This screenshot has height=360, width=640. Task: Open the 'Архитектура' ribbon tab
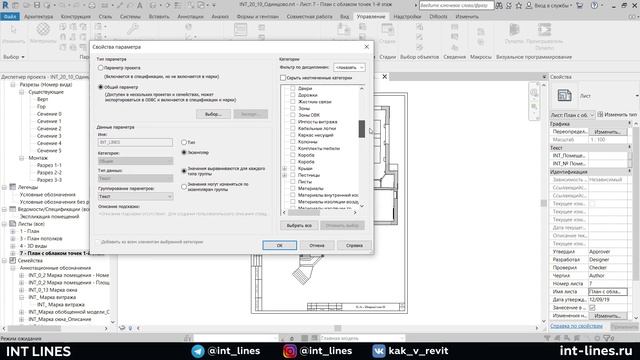click(x=38, y=17)
